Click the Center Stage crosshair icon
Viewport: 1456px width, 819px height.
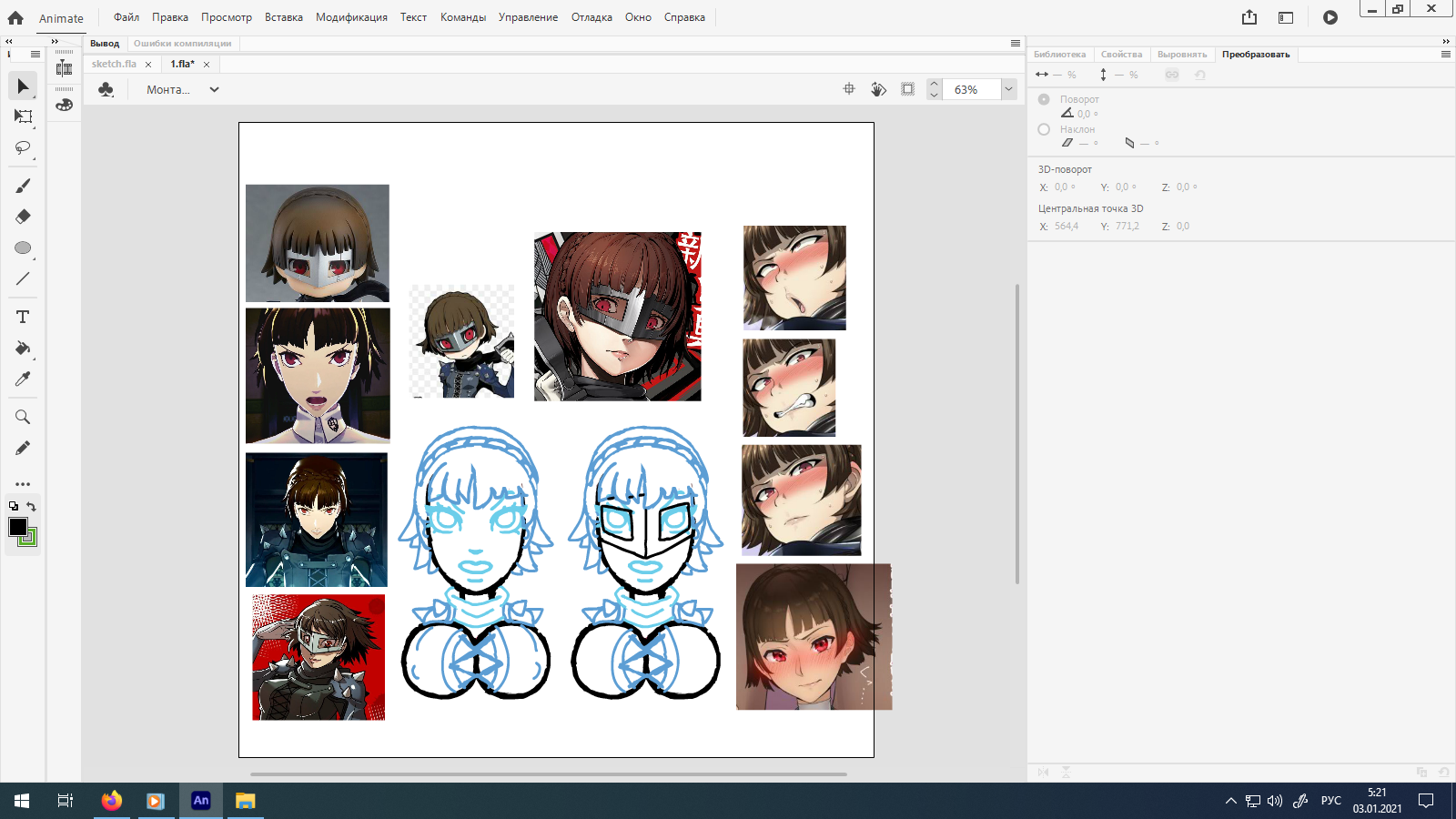(x=849, y=89)
